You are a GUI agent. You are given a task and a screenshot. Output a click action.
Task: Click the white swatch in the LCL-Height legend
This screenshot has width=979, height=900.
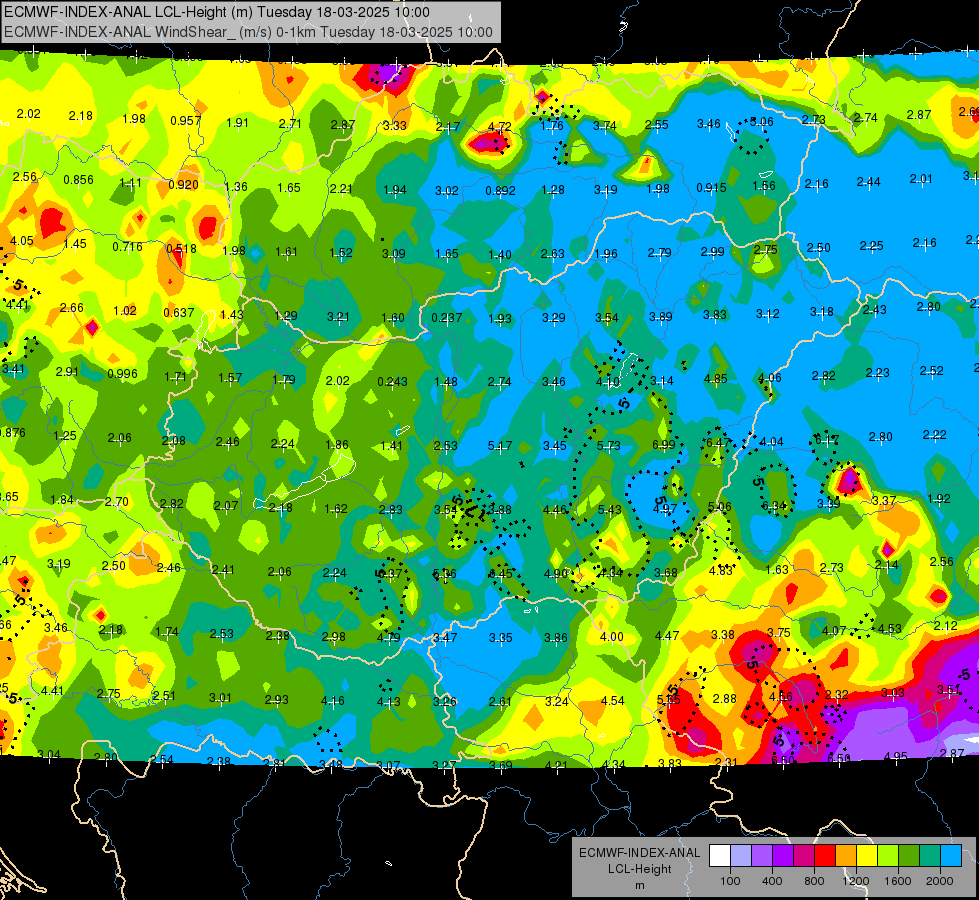pos(720,855)
